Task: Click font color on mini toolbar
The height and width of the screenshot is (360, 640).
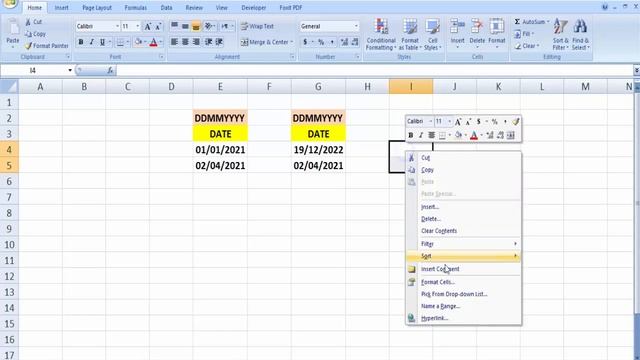Action: click(x=474, y=135)
